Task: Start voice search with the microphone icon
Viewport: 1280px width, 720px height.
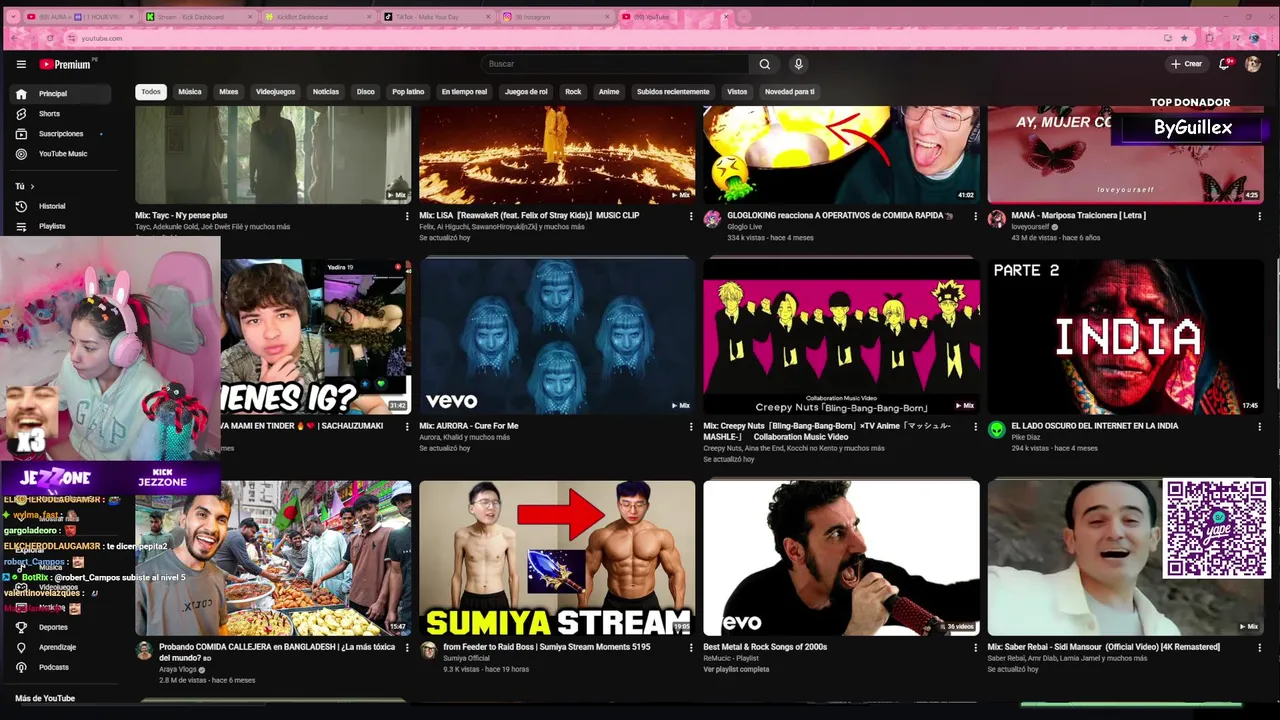Action: (x=798, y=64)
